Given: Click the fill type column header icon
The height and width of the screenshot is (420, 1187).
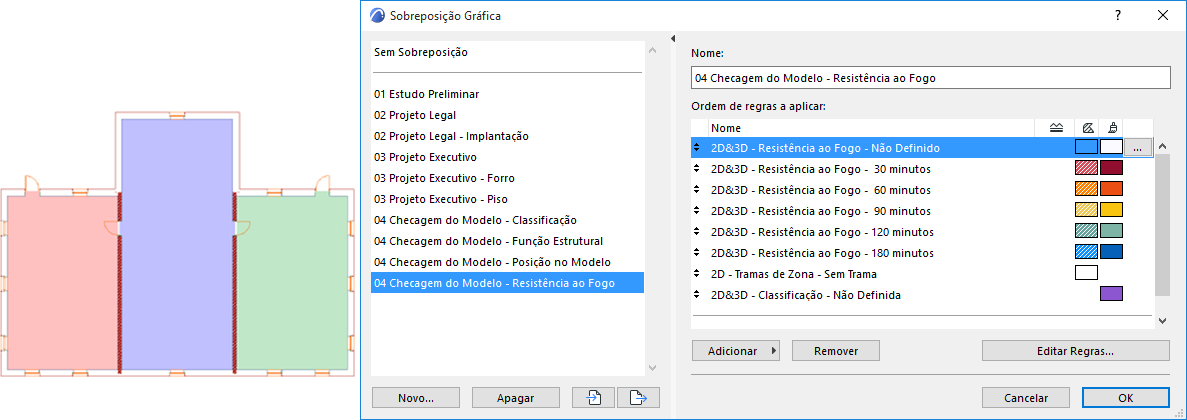Looking at the screenshot, I should pos(1086,128).
